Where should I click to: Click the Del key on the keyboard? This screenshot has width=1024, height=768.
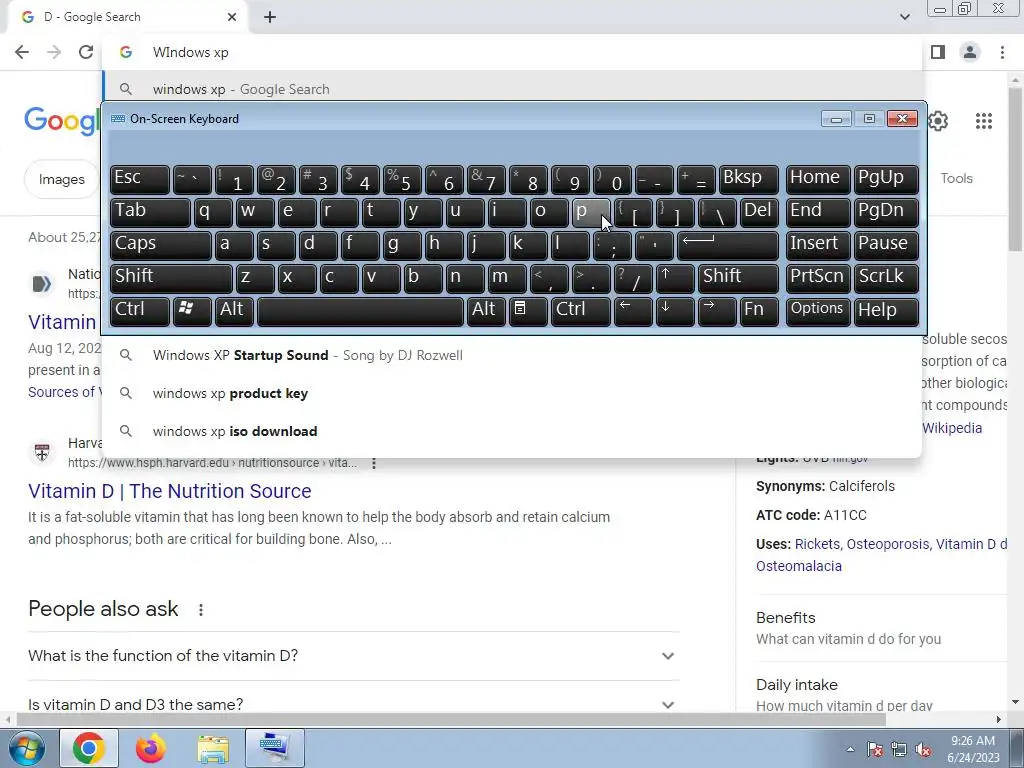(760, 212)
